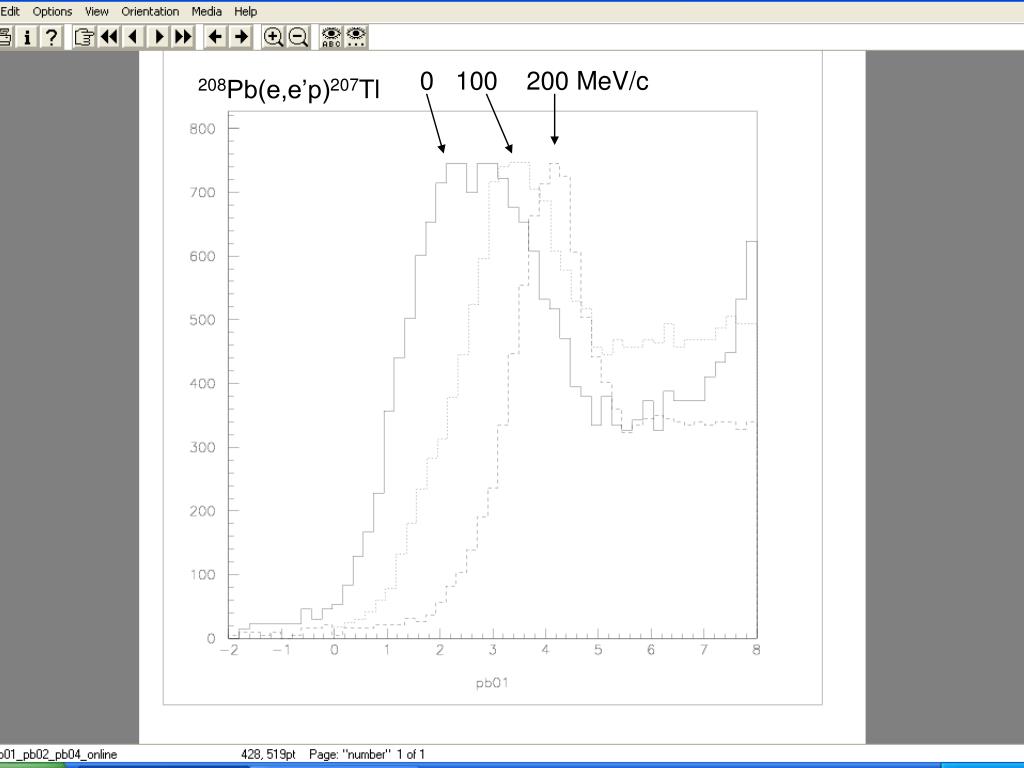This screenshot has height=768, width=1024.
Task: Show document info with the i icon
Action: click(x=27, y=37)
